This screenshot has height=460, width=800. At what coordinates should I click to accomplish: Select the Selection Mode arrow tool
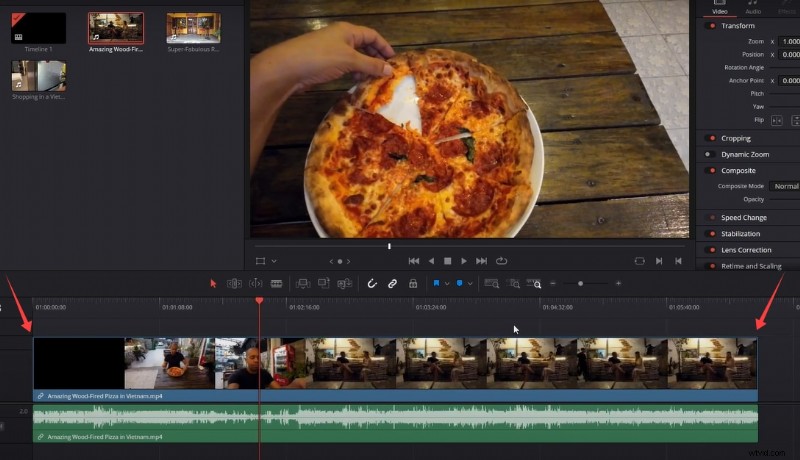(x=213, y=284)
